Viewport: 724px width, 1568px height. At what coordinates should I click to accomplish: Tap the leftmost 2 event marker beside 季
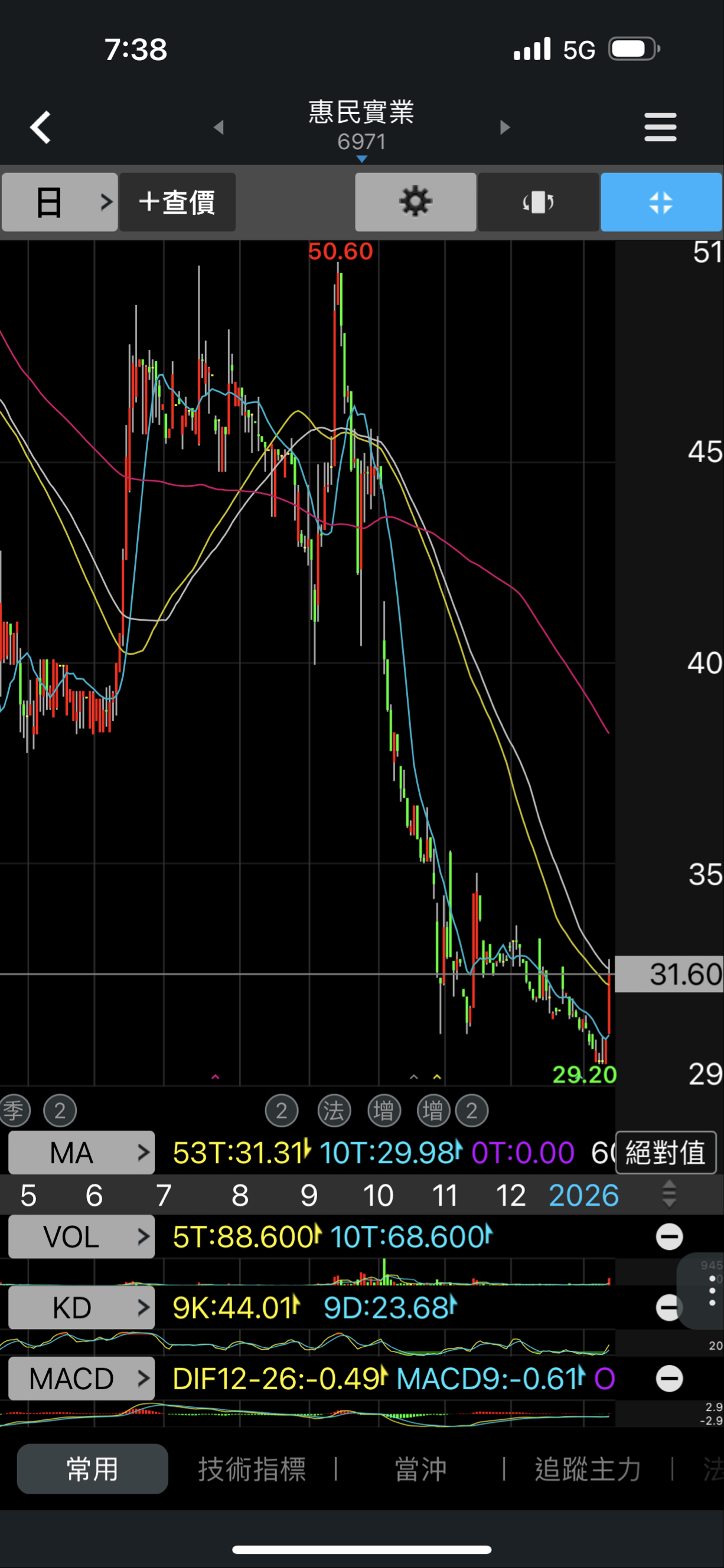[x=60, y=1110]
